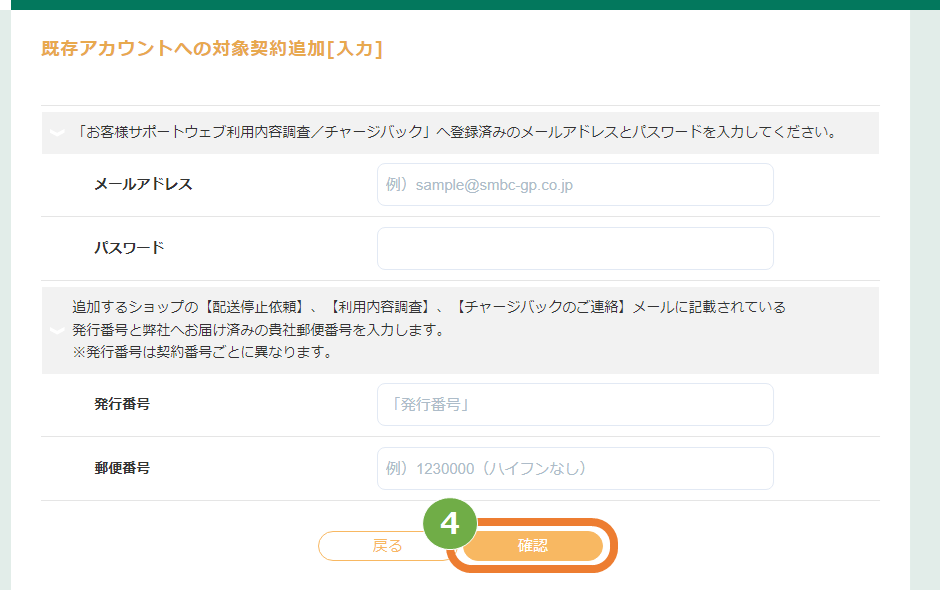
Task: Click the 発行番号 label text
Action: [x=122, y=405]
